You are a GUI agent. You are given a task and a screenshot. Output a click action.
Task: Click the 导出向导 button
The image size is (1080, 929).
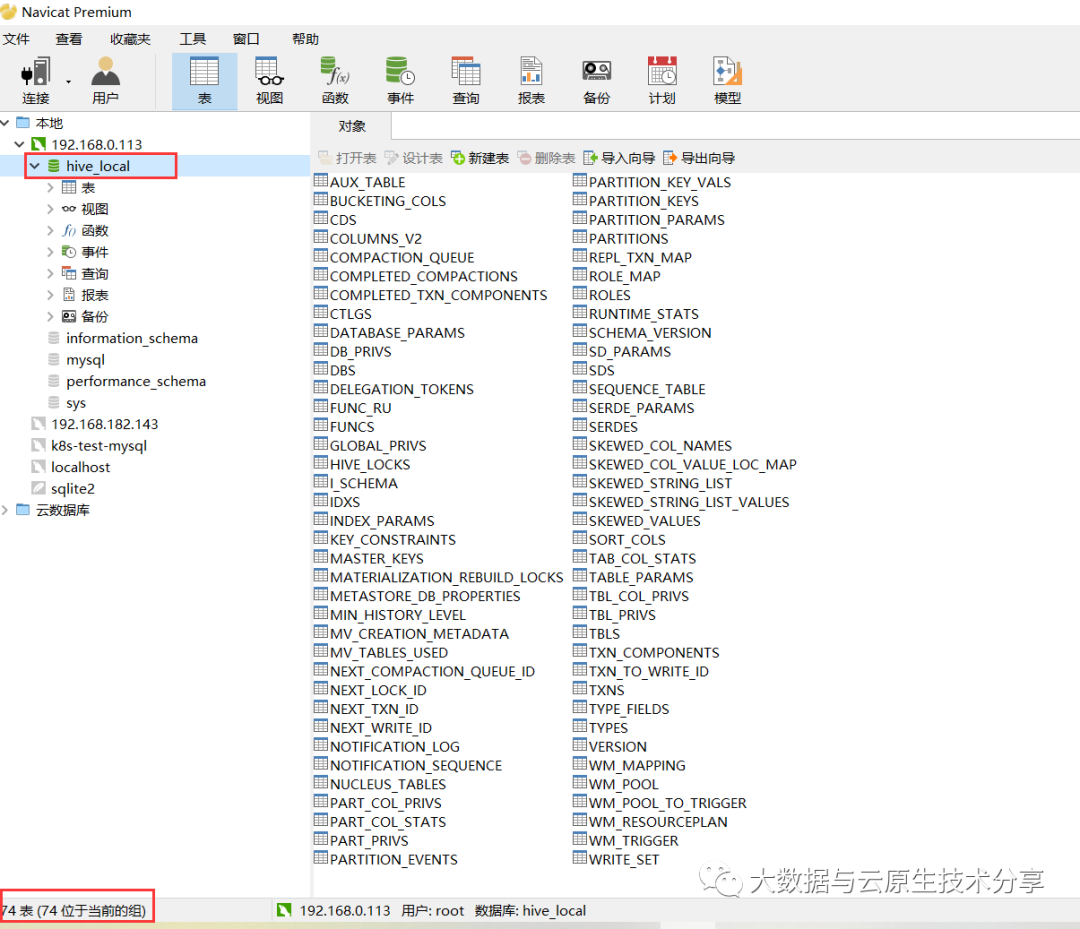pyautogui.click(x=699, y=158)
